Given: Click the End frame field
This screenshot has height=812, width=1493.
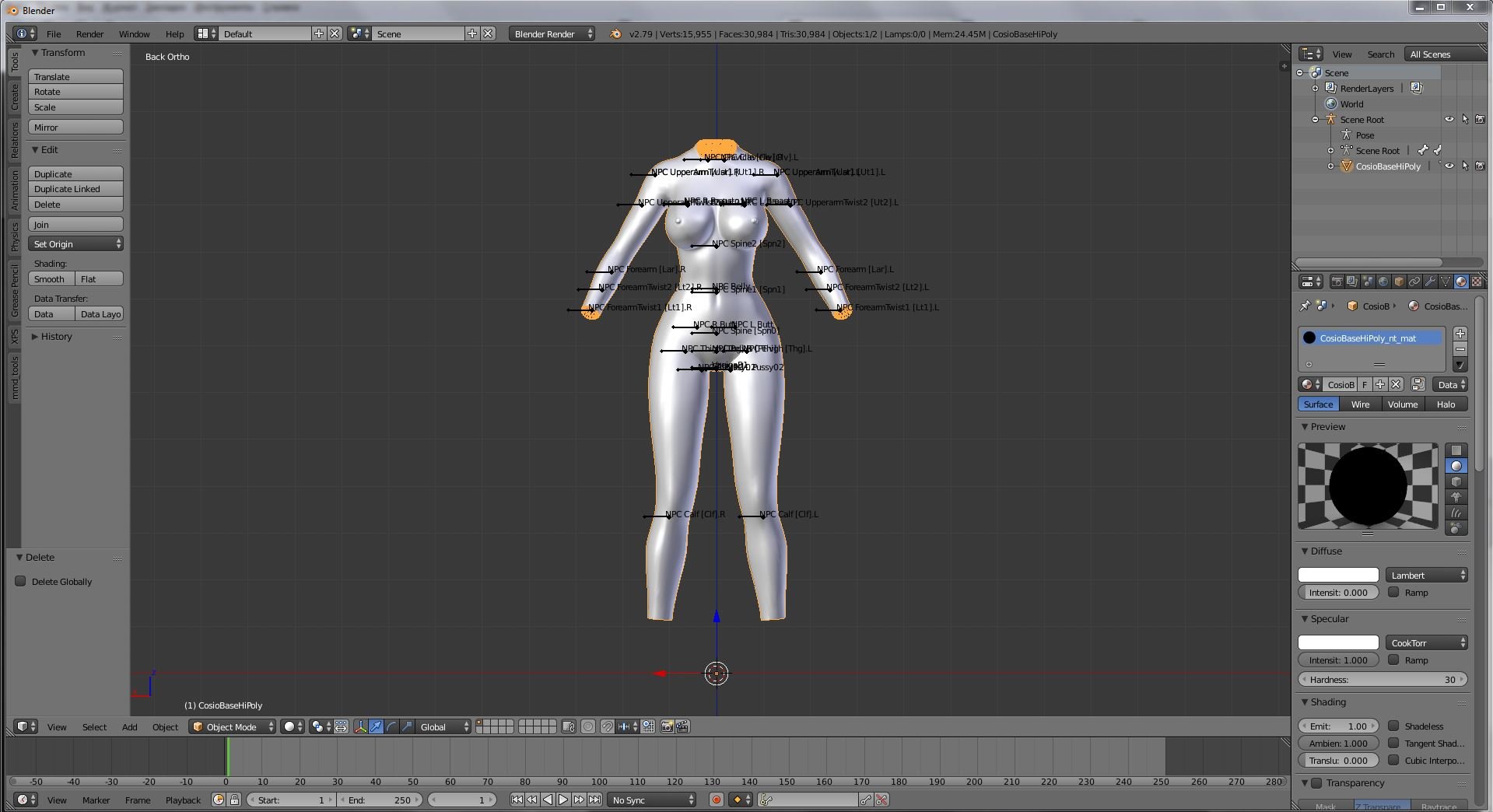Looking at the screenshot, I should point(380,800).
